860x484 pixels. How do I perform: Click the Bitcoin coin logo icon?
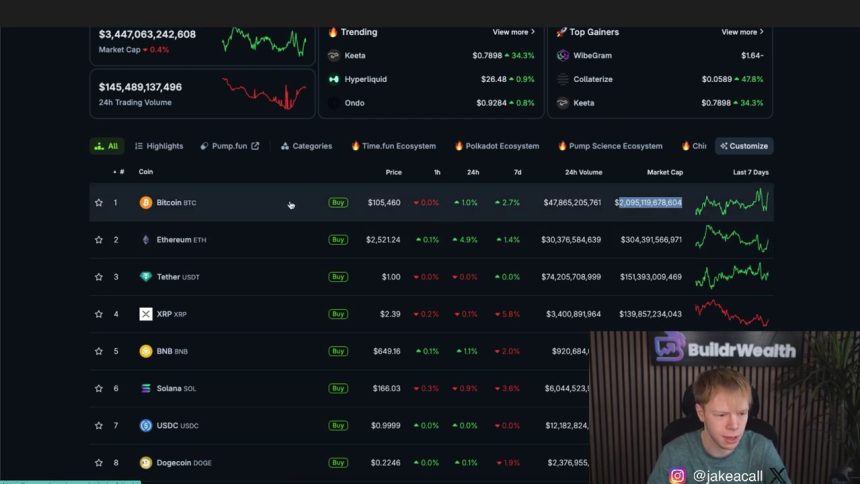point(146,203)
